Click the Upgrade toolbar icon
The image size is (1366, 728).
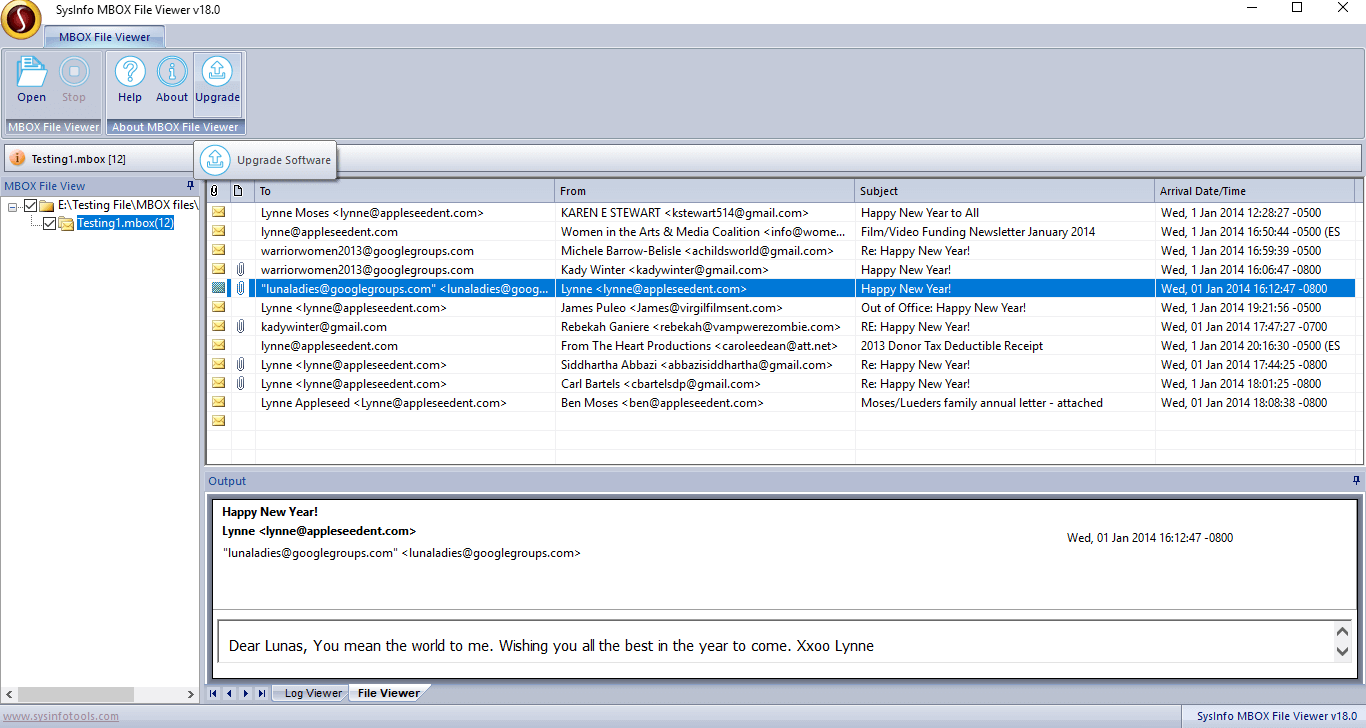pyautogui.click(x=217, y=73)
